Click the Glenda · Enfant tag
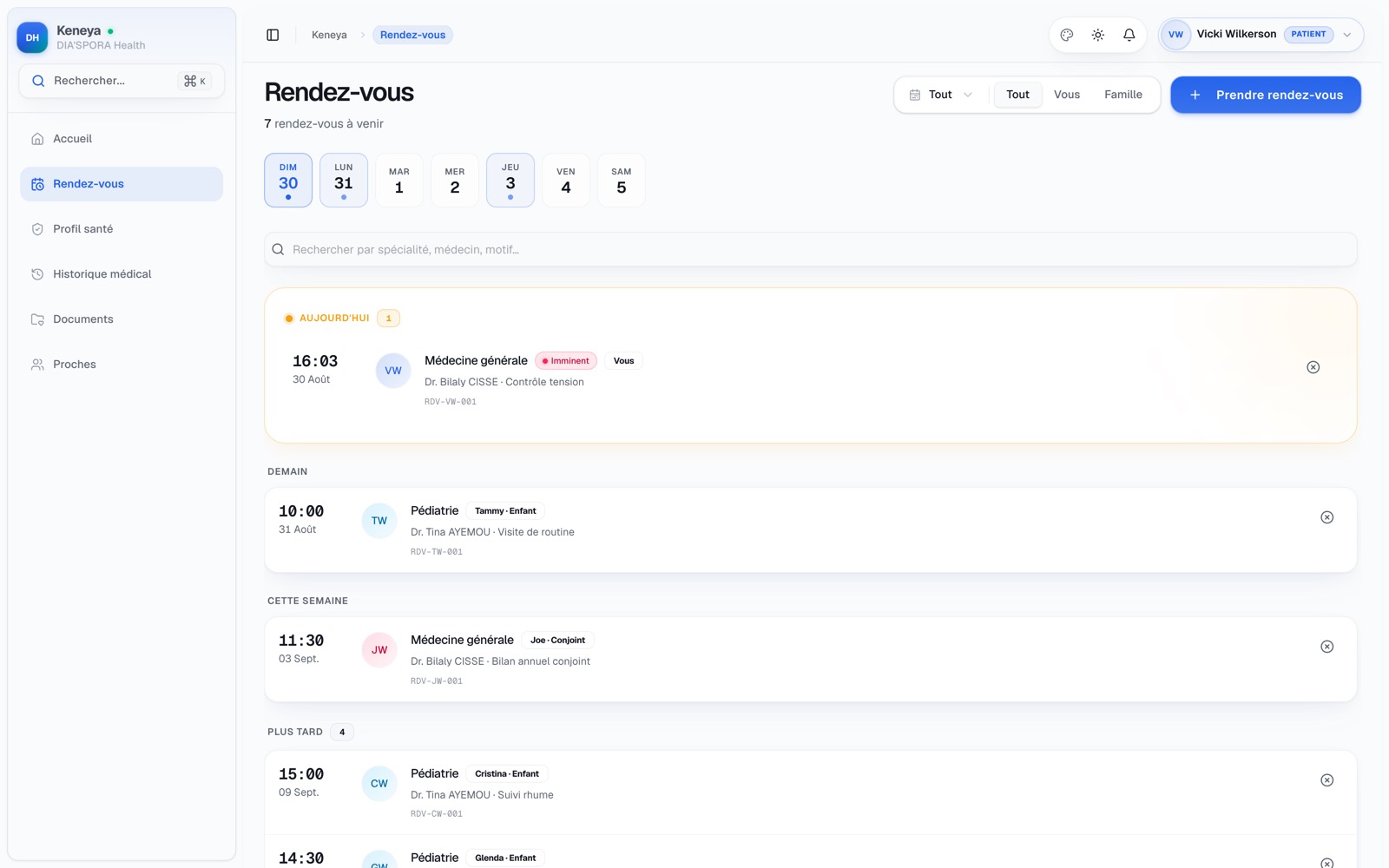 pyautogui.click(x=505, y=858)
